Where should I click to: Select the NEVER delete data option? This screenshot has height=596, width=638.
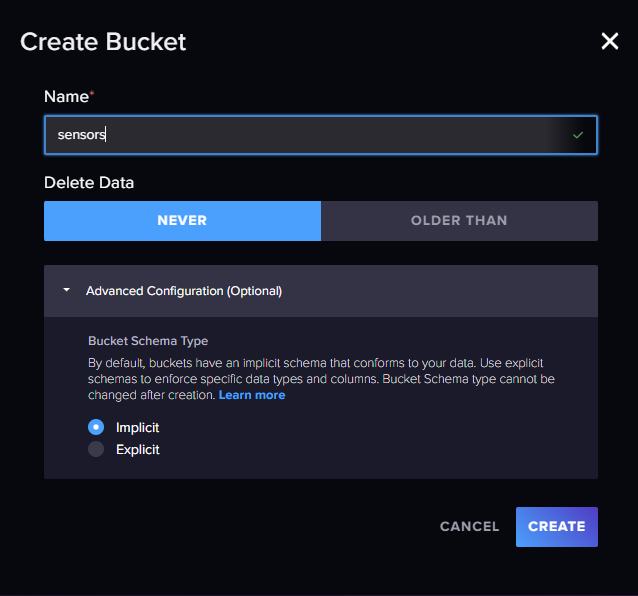(182, 221)
